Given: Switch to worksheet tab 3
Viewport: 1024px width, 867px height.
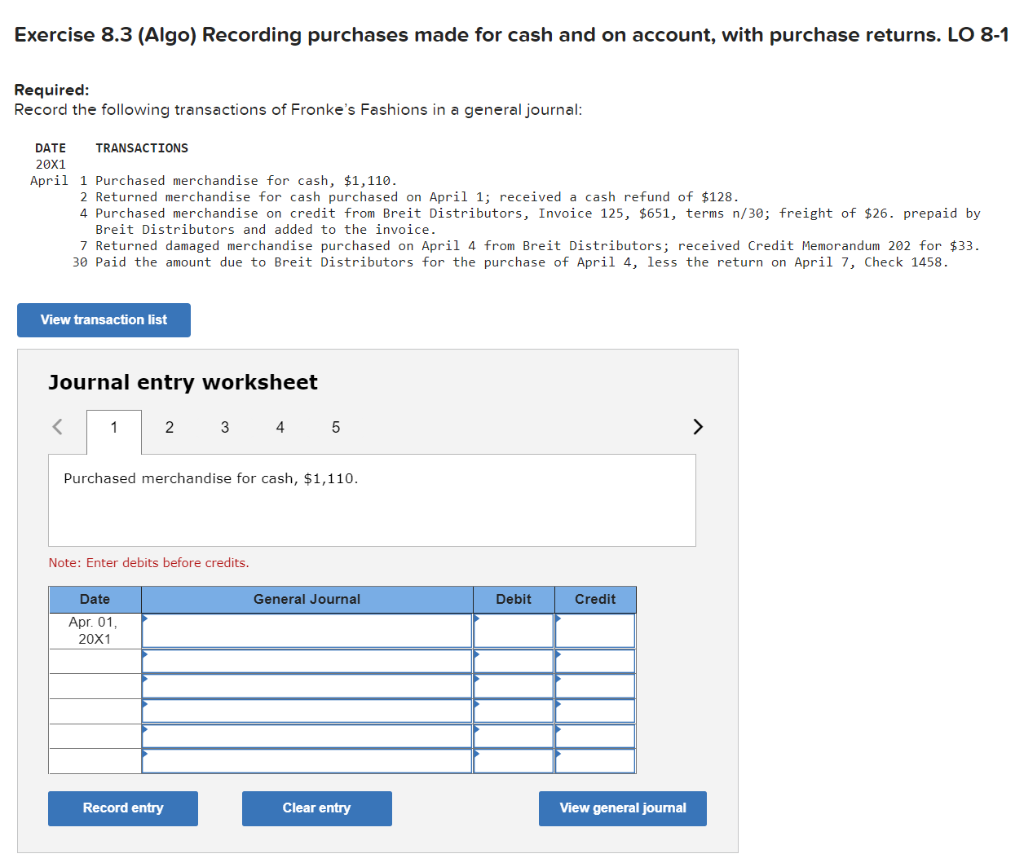Looking at the screenshot, I should click(x=224, y=427).
